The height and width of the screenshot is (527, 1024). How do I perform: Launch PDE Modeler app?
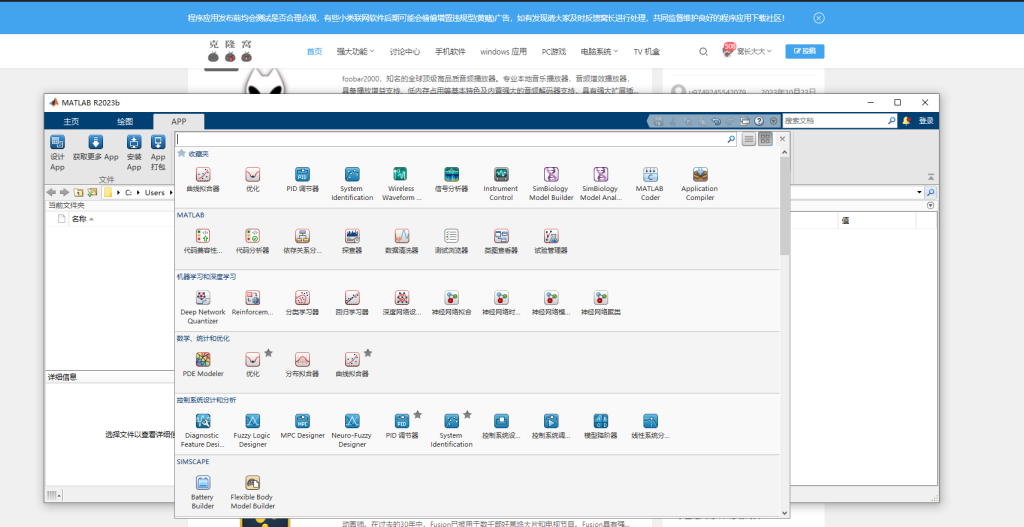[203, 364]
